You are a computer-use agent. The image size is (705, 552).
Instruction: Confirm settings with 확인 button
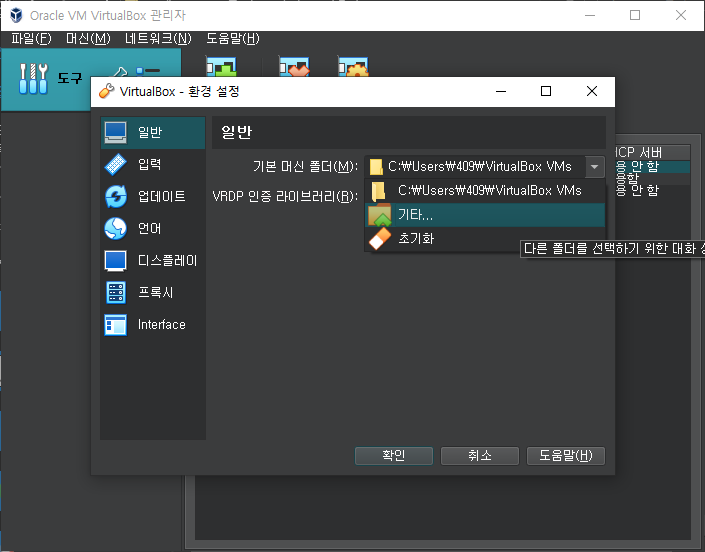point(394,456)
